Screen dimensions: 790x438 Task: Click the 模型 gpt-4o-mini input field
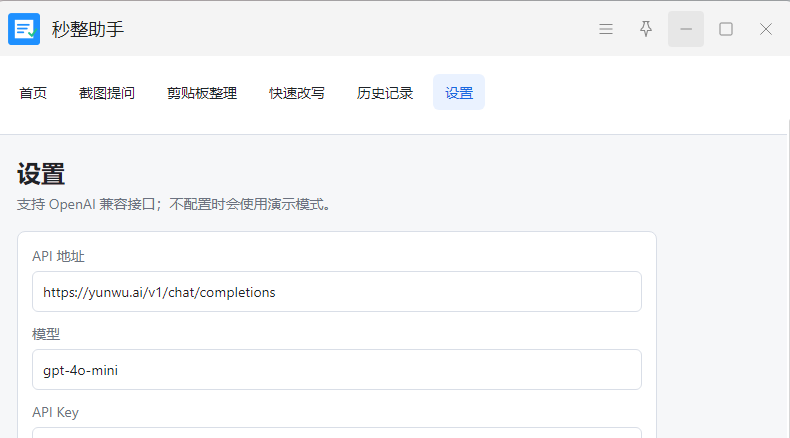pyautogui.click(x=337, y=369)
